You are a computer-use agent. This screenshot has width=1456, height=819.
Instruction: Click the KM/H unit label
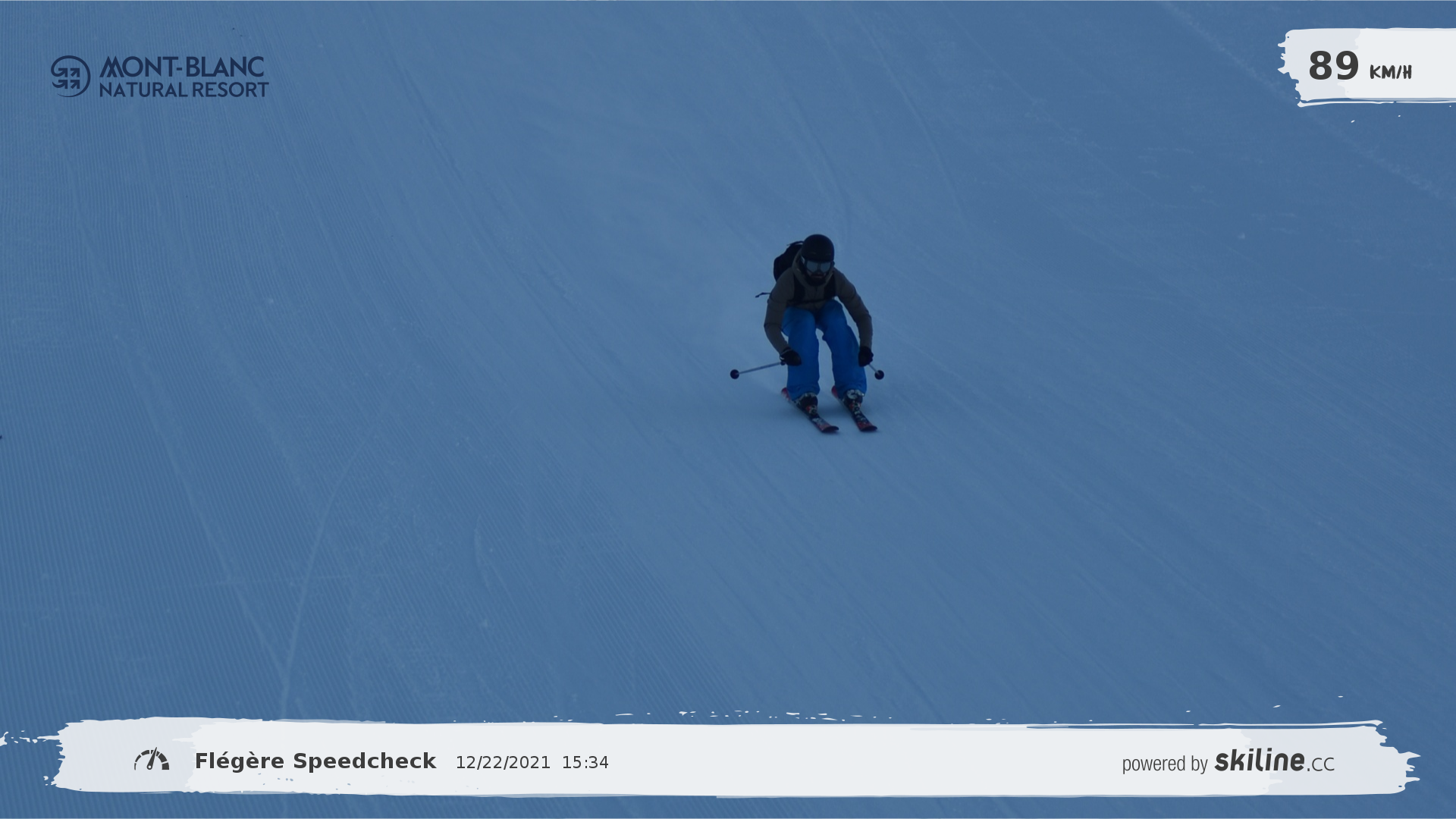(1390, 72)
